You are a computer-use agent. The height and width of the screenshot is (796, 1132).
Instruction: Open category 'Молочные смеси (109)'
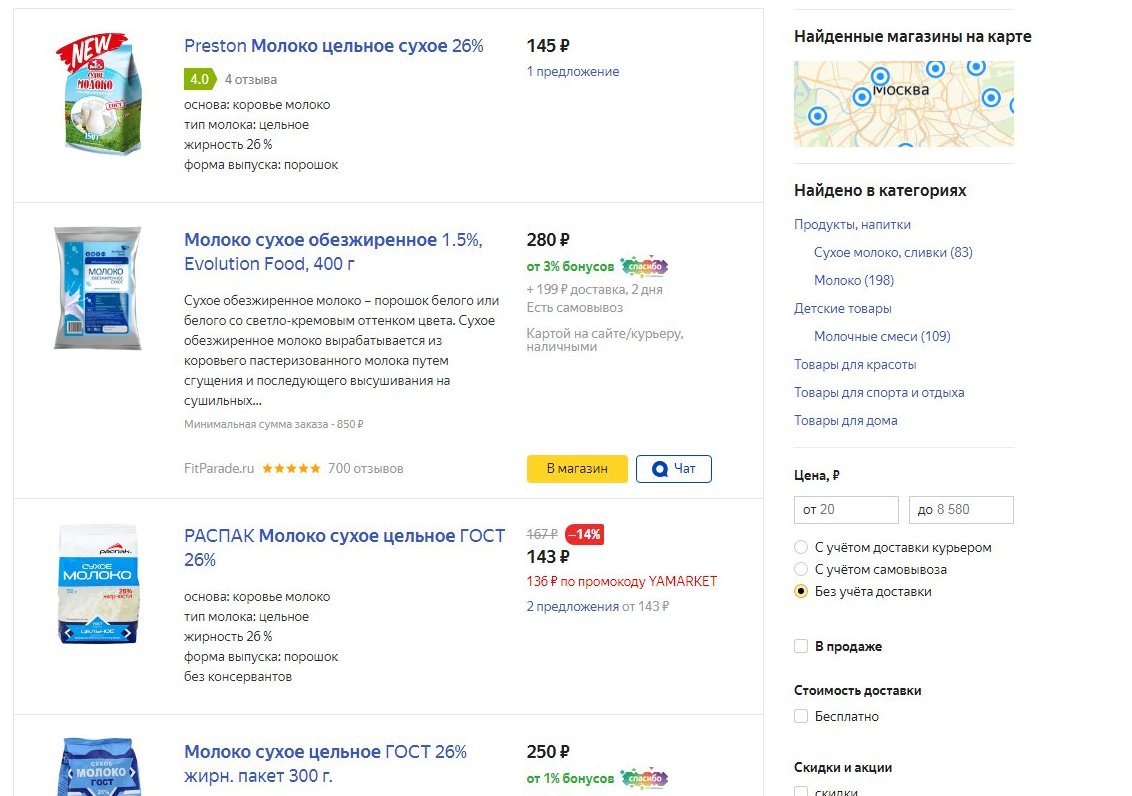coord(882,336)
